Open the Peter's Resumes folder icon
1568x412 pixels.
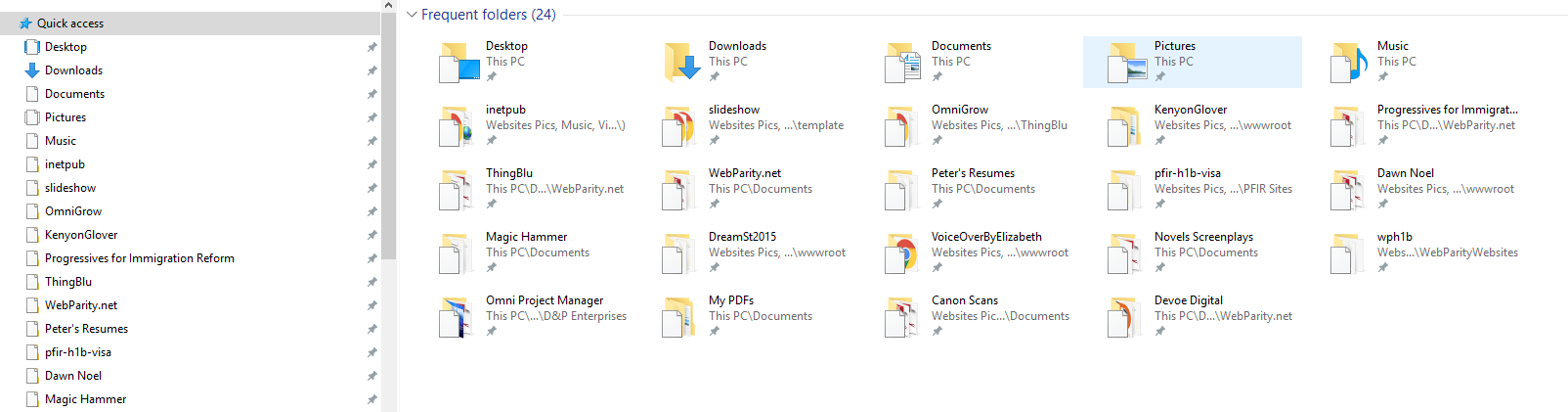pos(902,190)
